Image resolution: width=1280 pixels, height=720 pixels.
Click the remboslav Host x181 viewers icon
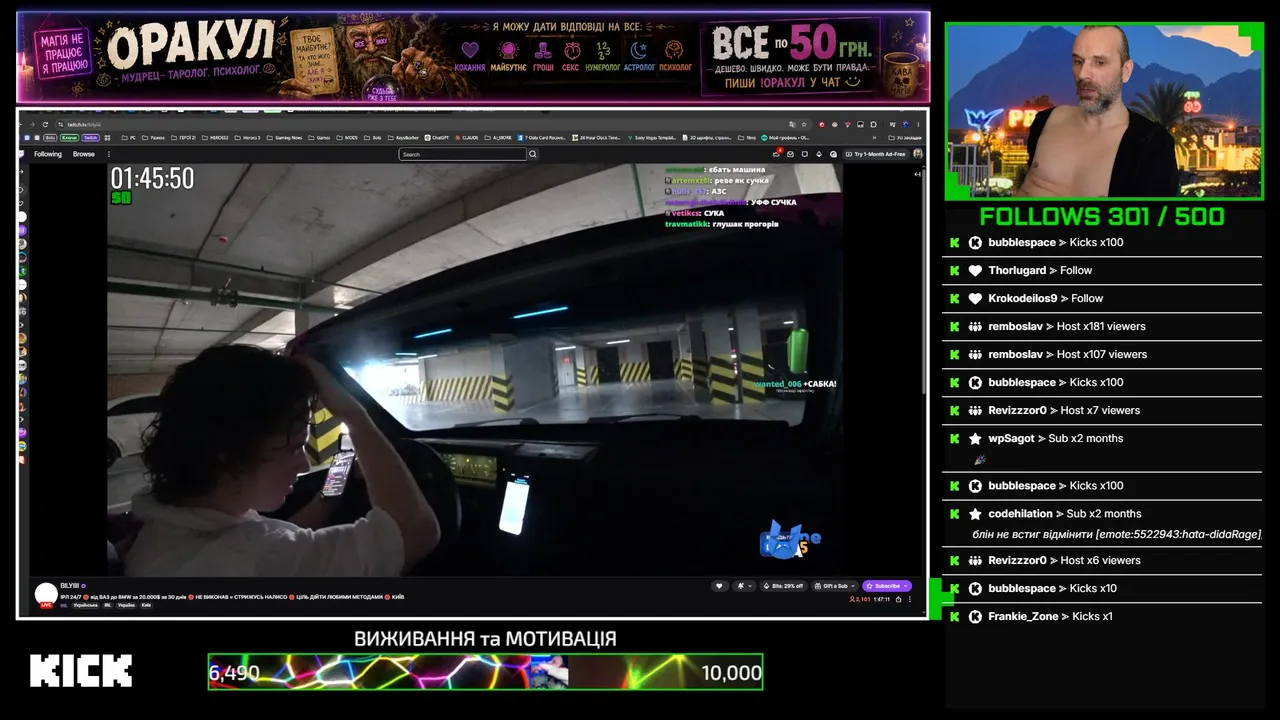[x=975, y=326]
